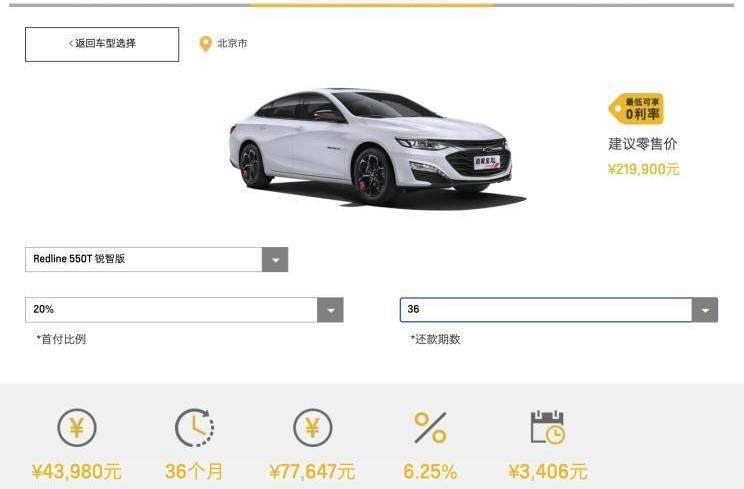Screen dimensions: 744x489
Task: Click the *首付比例 label
Action: click(x=61, y=339)
